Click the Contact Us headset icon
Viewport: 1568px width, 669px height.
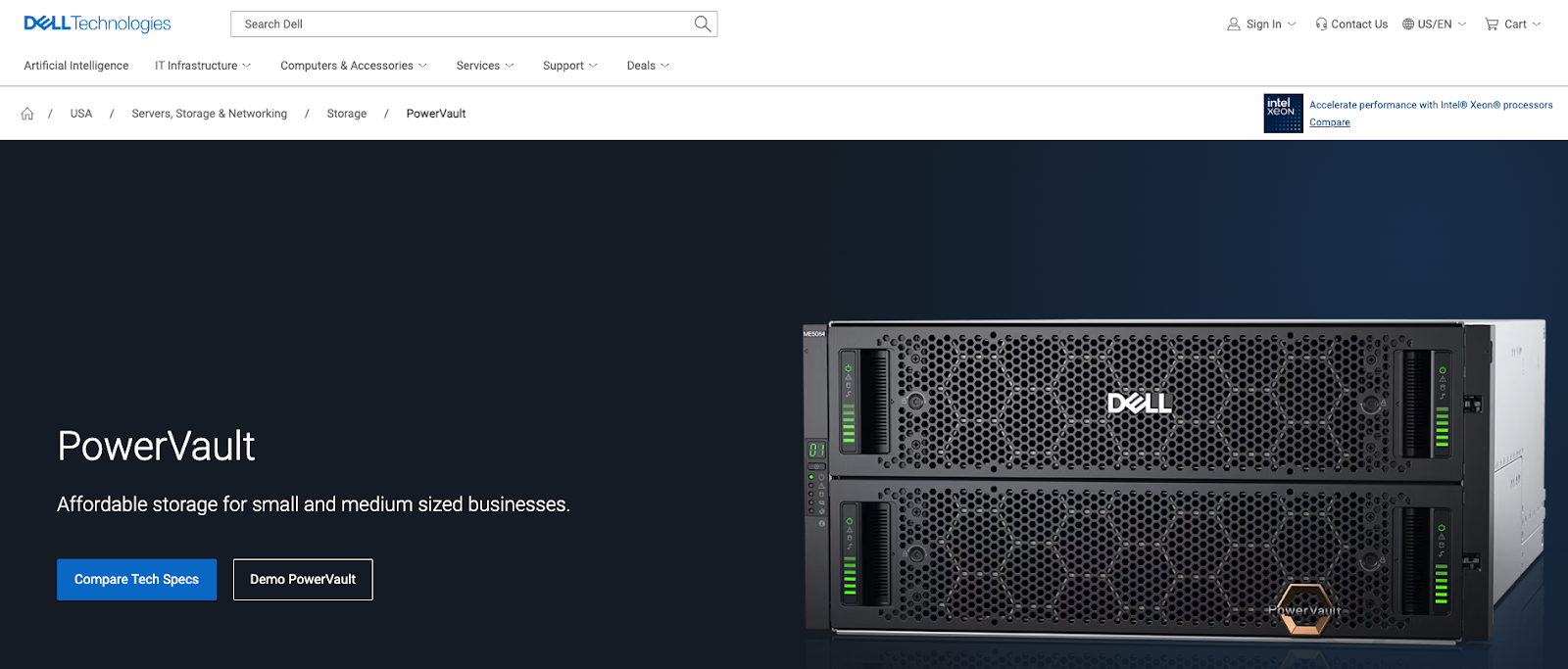pyautogui.click(x=1321, y=24)
